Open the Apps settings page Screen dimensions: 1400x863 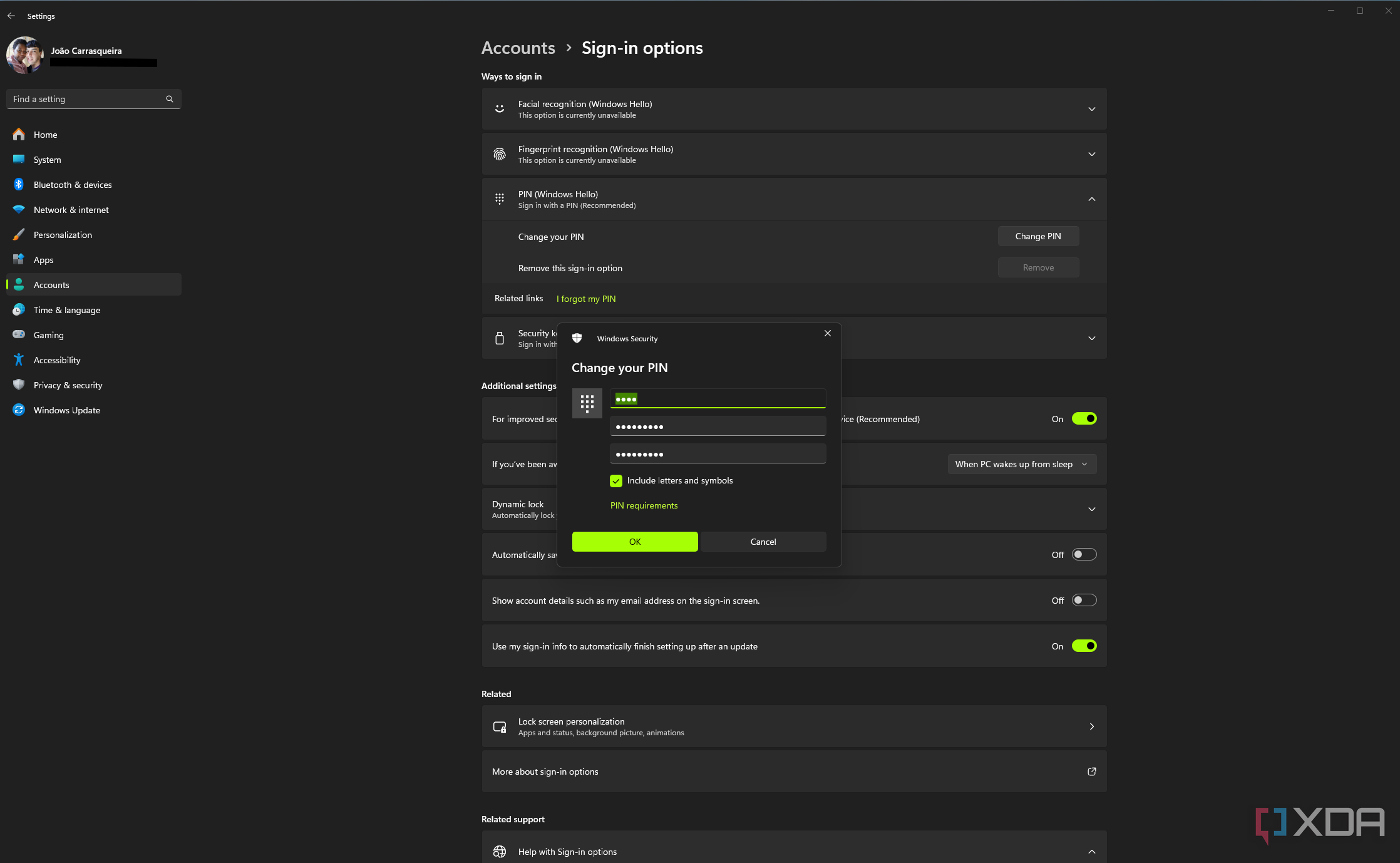click(94, 260)
